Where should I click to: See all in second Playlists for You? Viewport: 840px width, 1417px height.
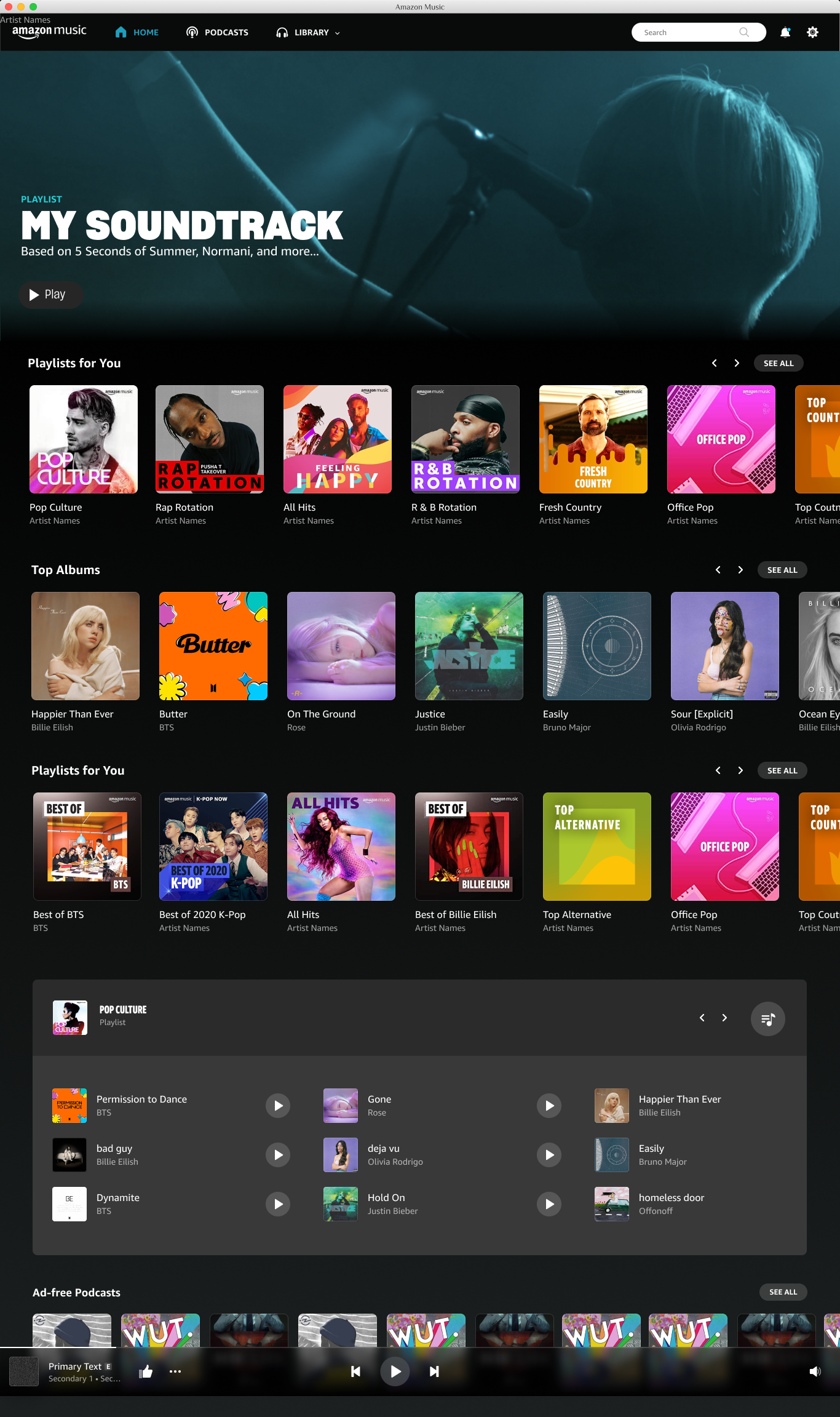tap(782, 770)
